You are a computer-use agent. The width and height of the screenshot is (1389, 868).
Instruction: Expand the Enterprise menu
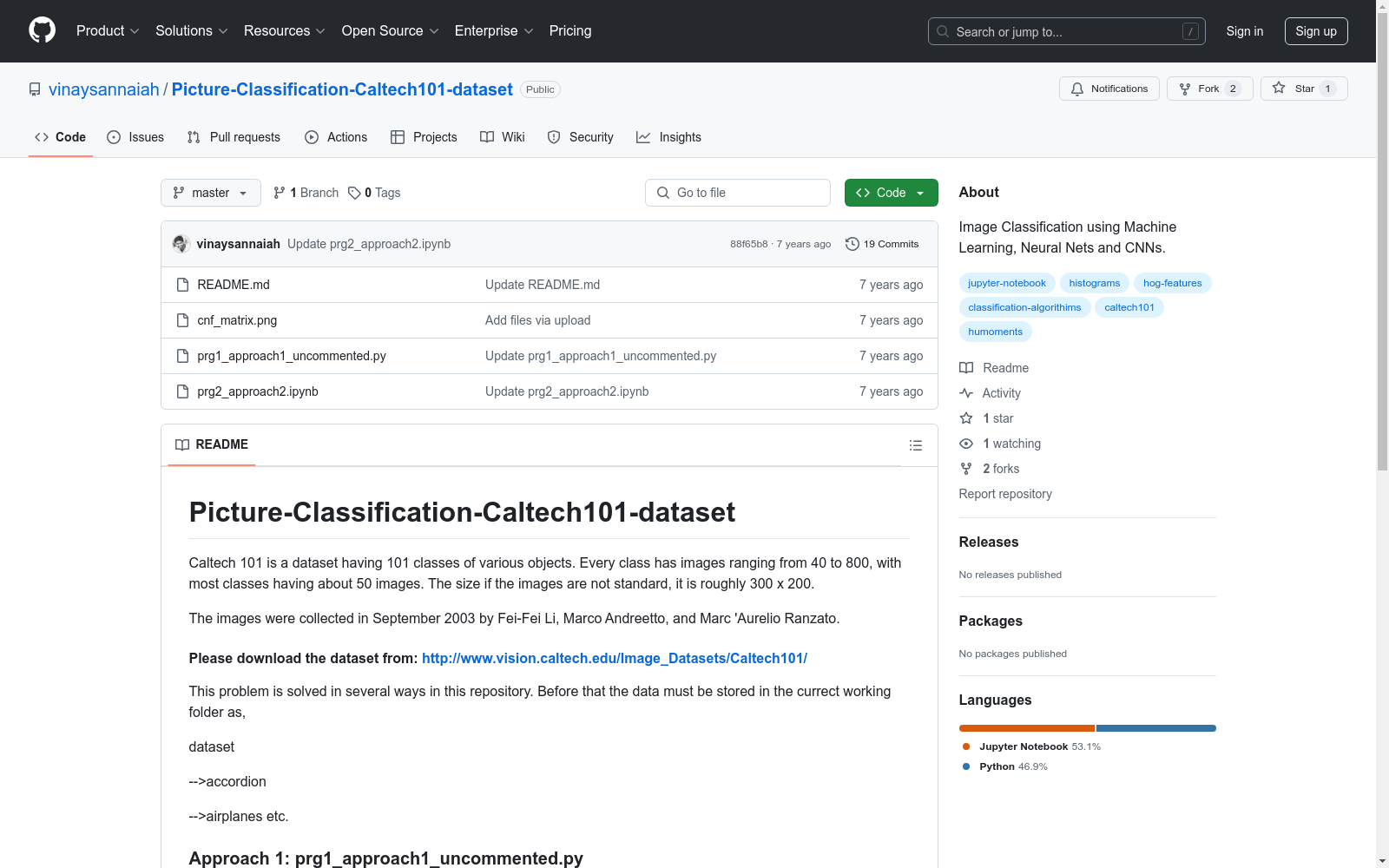point(494,30)
